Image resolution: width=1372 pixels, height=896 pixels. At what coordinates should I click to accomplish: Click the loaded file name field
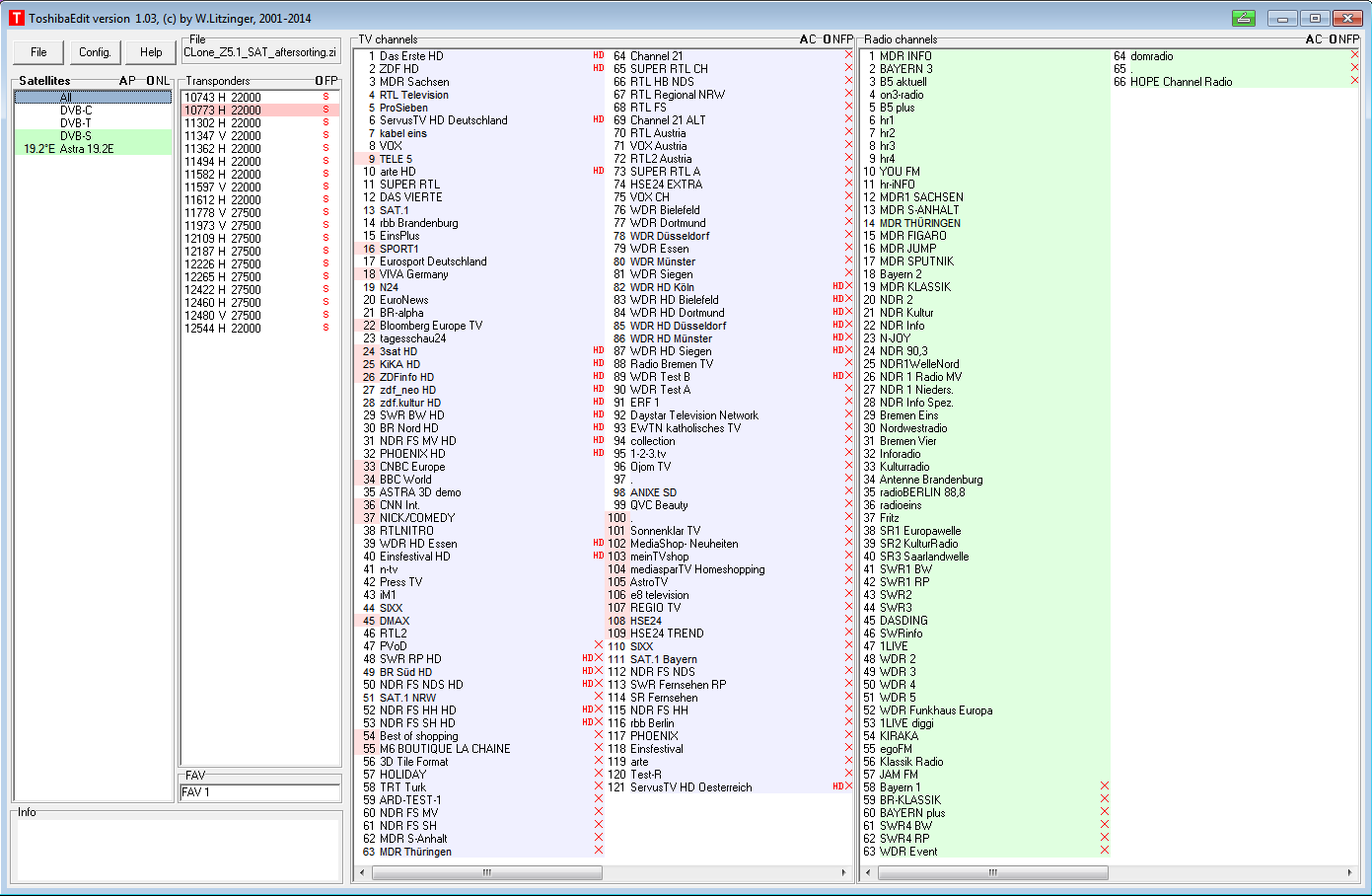260,53
